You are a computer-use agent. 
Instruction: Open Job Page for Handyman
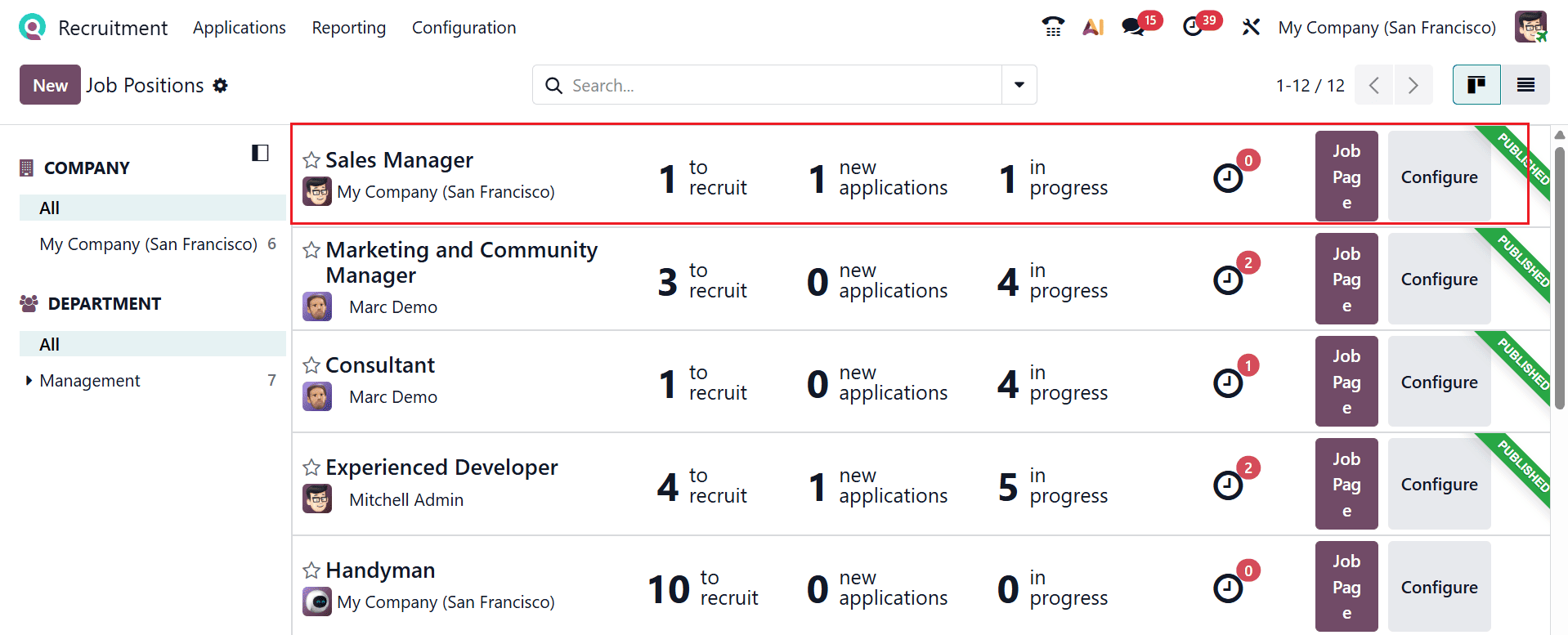(1346, 586)
